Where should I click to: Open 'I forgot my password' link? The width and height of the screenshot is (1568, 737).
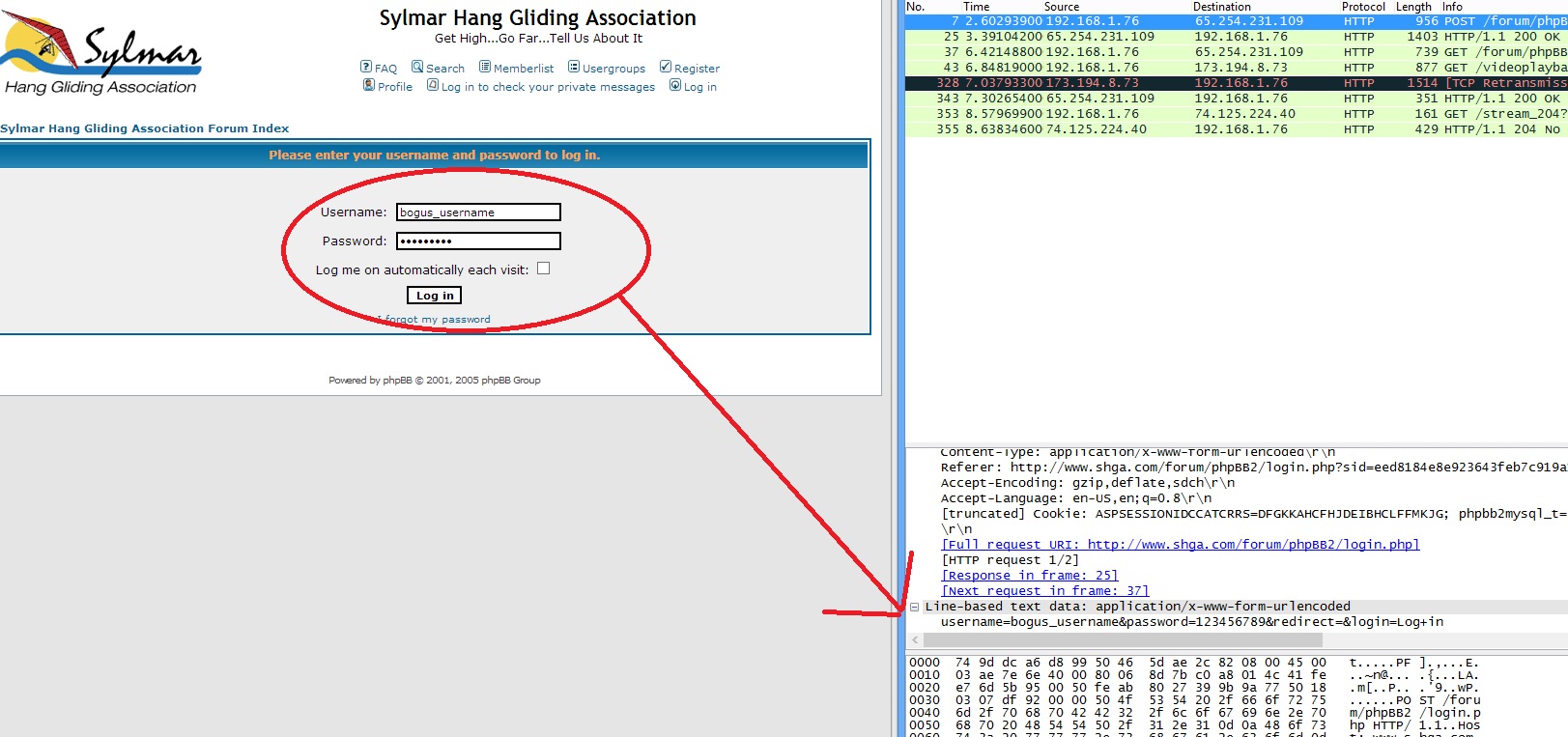pos(434,320)
